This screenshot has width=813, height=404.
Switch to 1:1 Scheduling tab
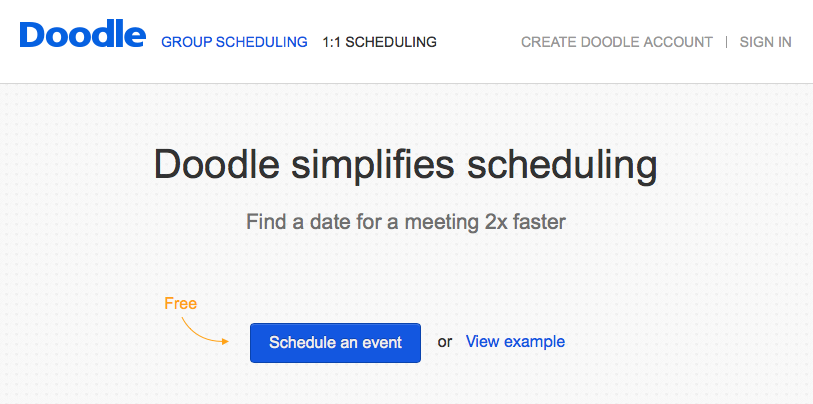(379, 42)
